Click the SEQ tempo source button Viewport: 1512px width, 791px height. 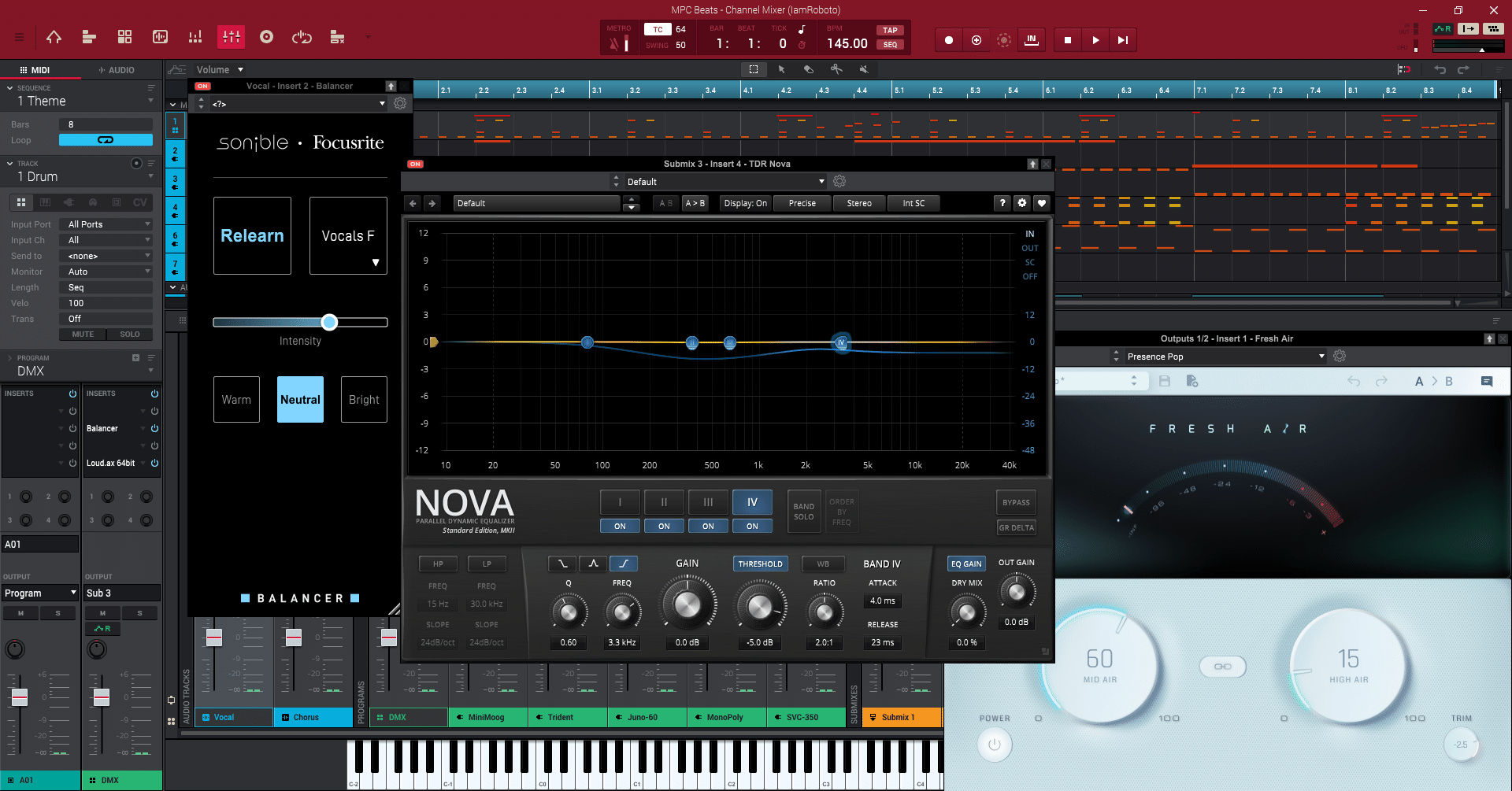click(x=890, y=45)
